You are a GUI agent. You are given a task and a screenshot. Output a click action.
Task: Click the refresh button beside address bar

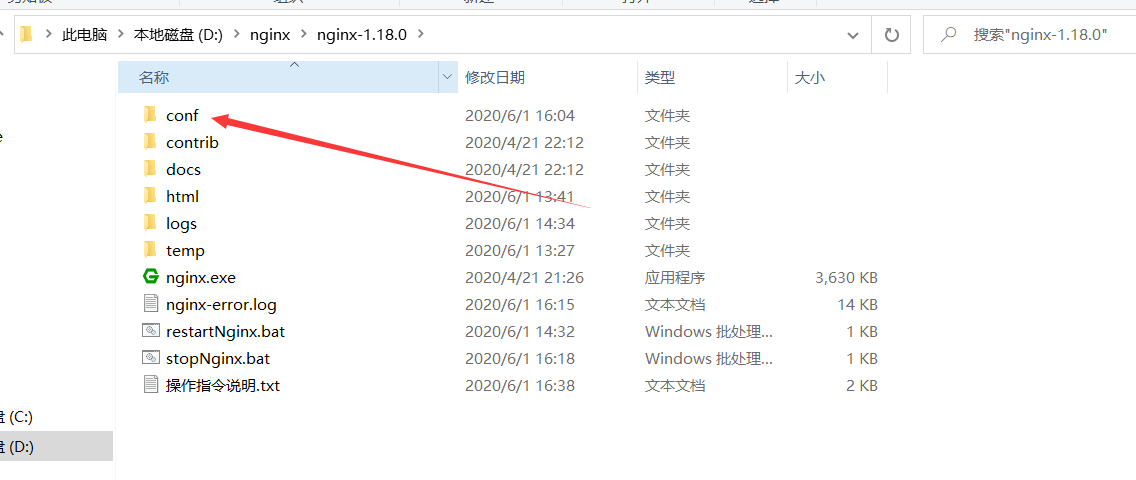tap(892, 34)
